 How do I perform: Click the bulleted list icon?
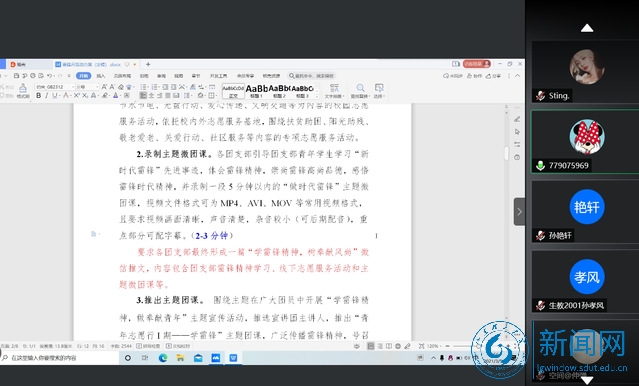(x=143, y=87)
